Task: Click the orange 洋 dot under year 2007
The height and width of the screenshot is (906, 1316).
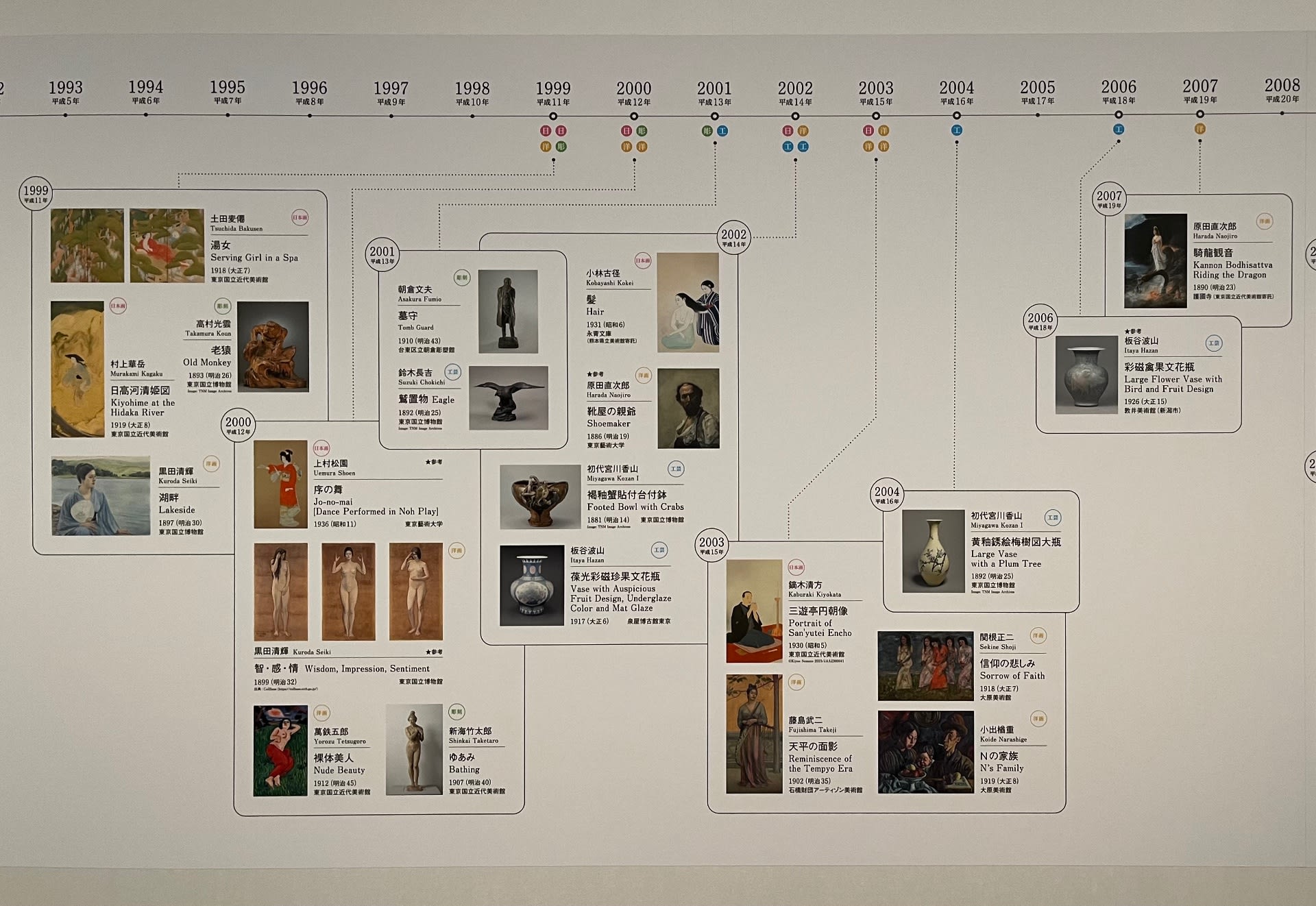Action: click(1199, 129)
